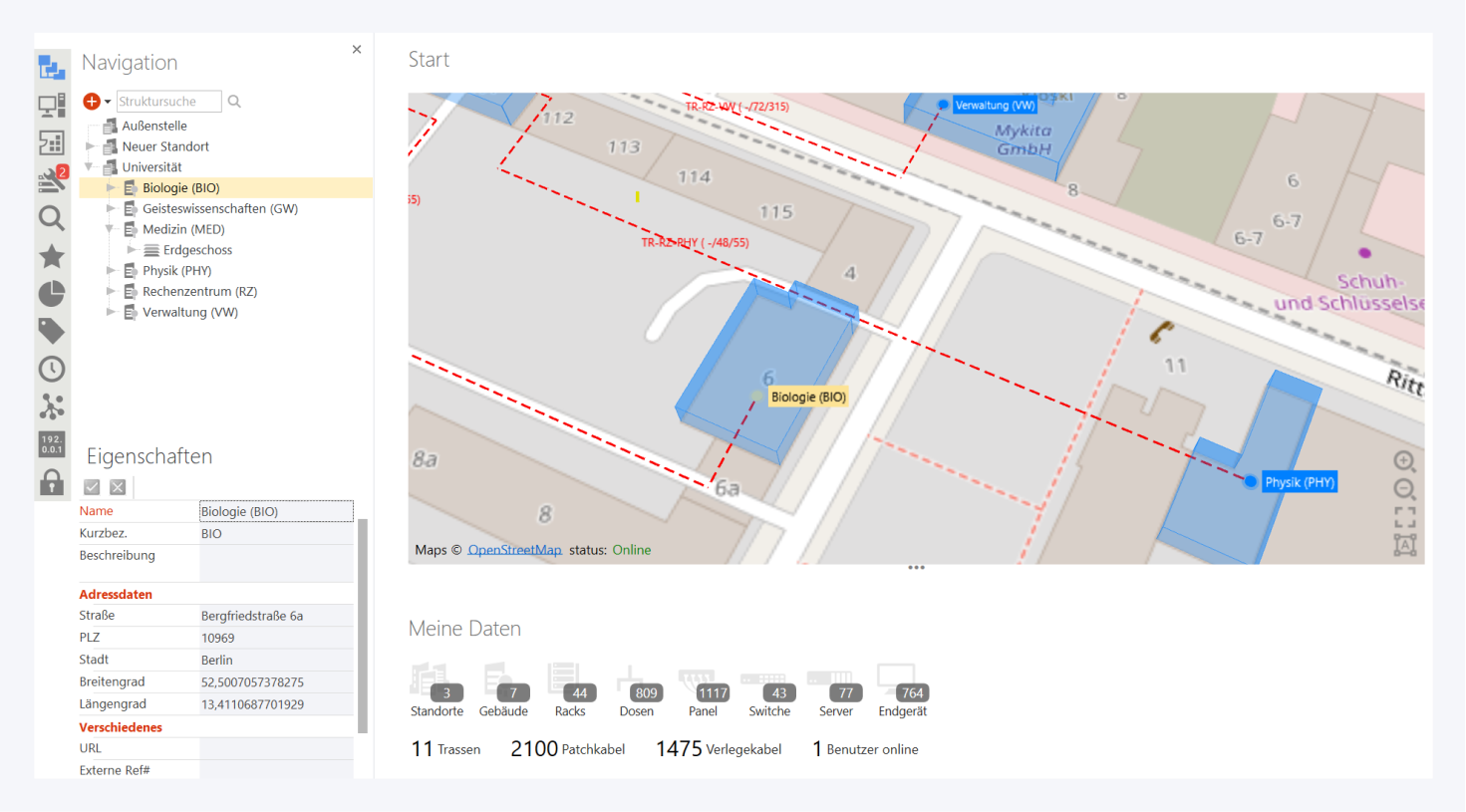
Task: Open the pie chart reports icon
Action: click(x=52, y=294)
